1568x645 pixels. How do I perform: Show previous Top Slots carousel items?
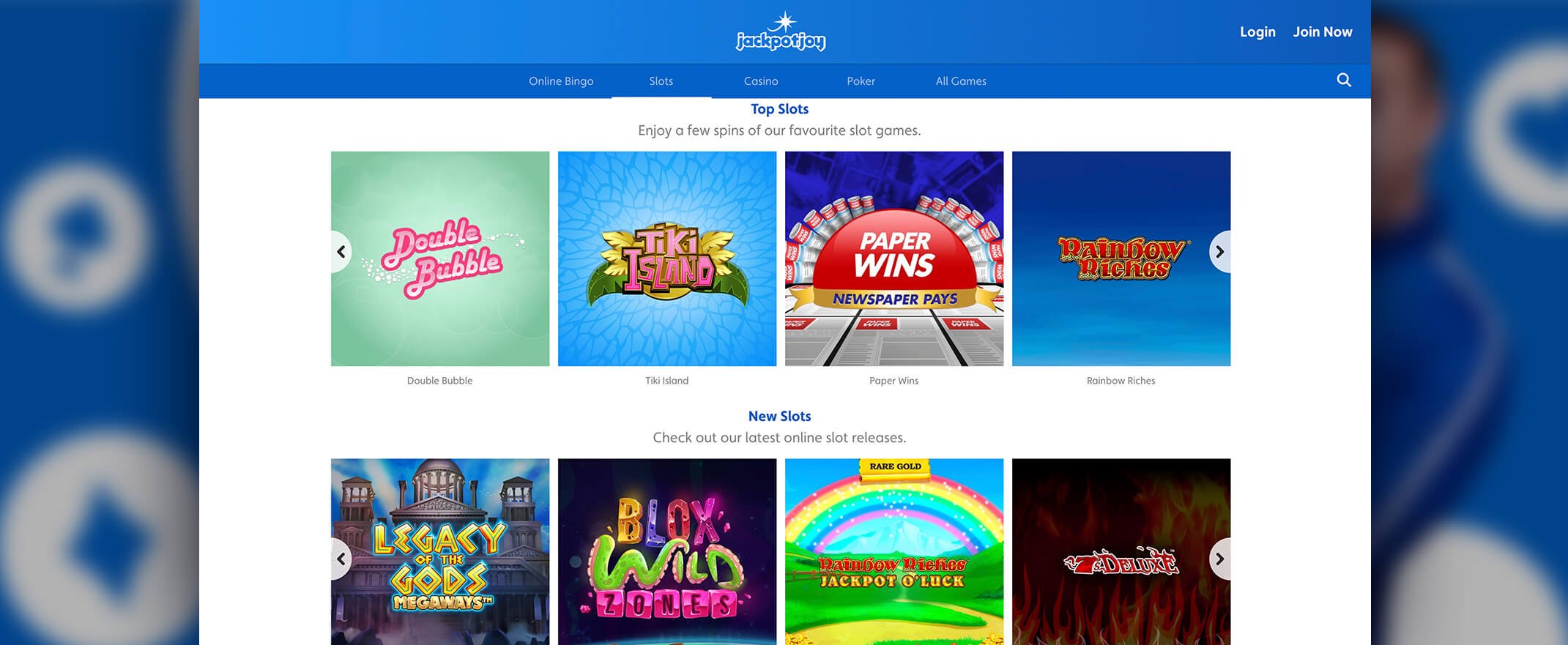click(x=341, y=252)
